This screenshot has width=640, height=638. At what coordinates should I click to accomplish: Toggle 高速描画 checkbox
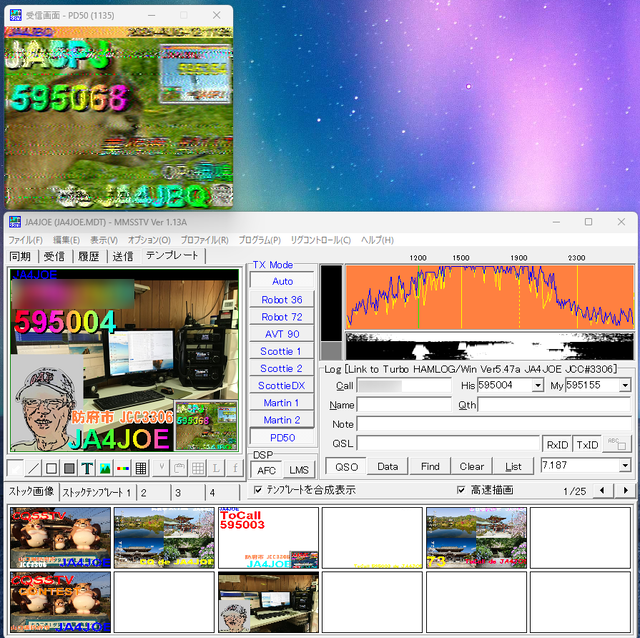coord(461,490)
